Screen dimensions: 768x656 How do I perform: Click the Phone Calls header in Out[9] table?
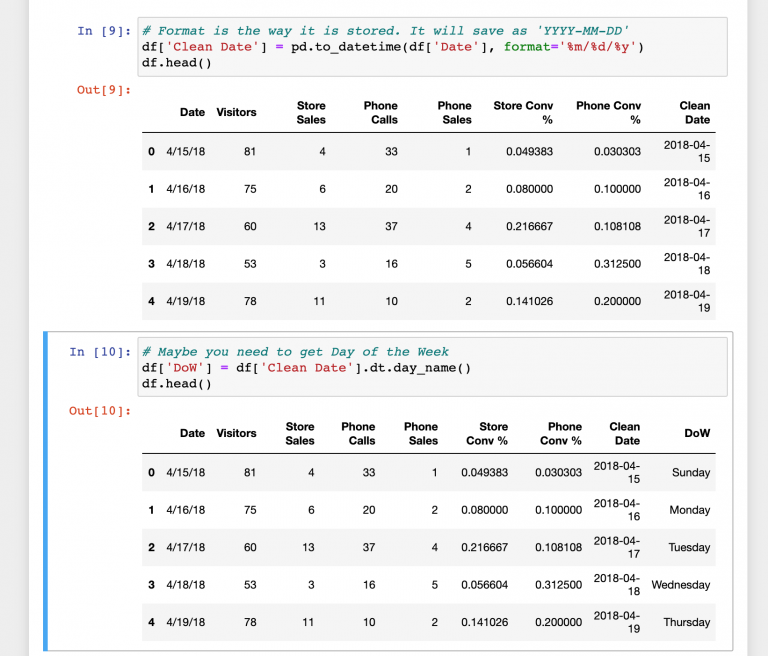tap(380, 112)
